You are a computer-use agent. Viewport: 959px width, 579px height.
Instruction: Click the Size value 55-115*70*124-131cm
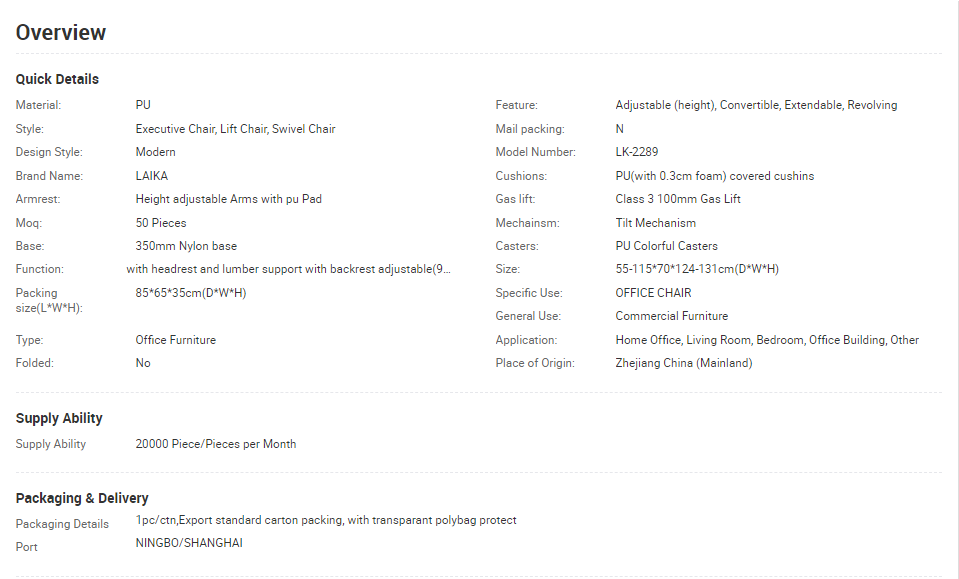[697, 269]
